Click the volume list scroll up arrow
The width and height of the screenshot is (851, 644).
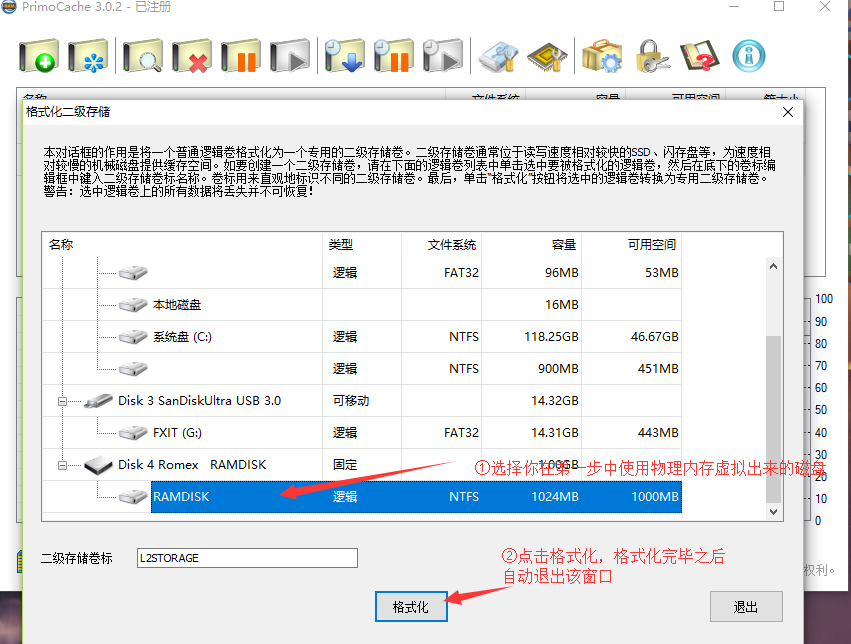coord(773,266)
